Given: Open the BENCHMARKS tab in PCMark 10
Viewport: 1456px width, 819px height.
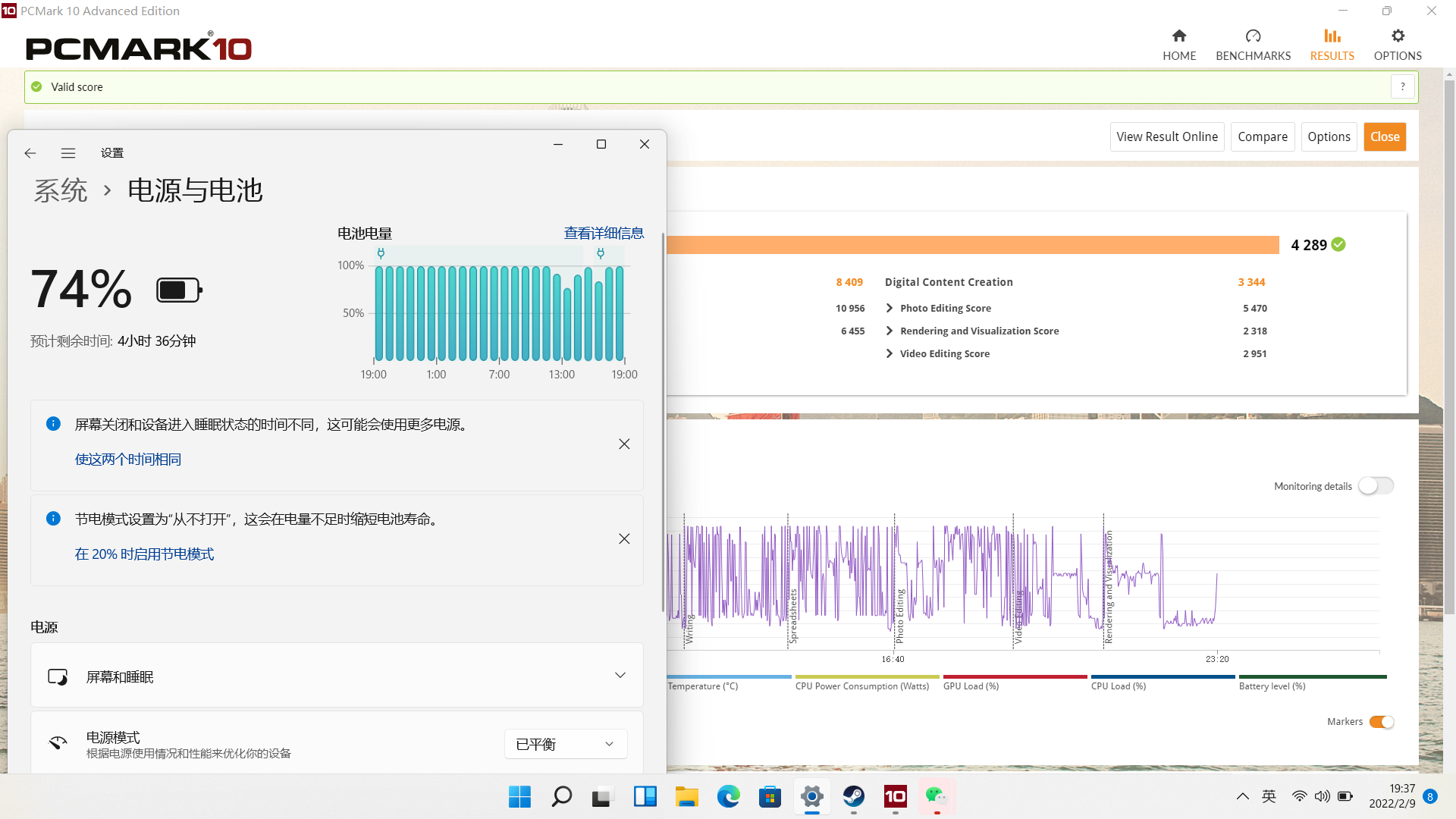Looking at the screenshot, I should click(x=1253, y=45).
